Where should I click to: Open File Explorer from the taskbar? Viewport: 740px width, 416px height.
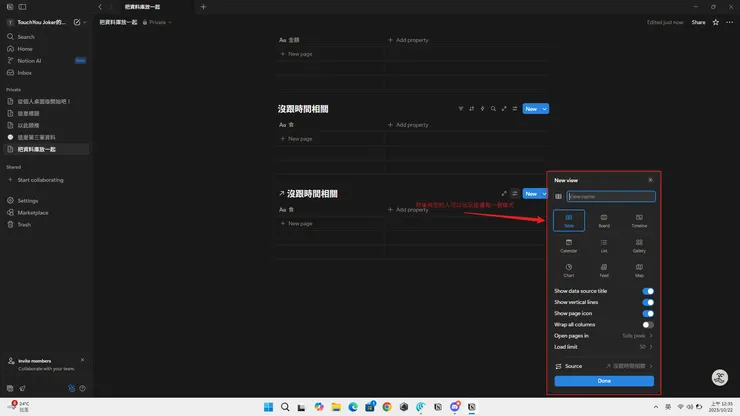(336, 407)
